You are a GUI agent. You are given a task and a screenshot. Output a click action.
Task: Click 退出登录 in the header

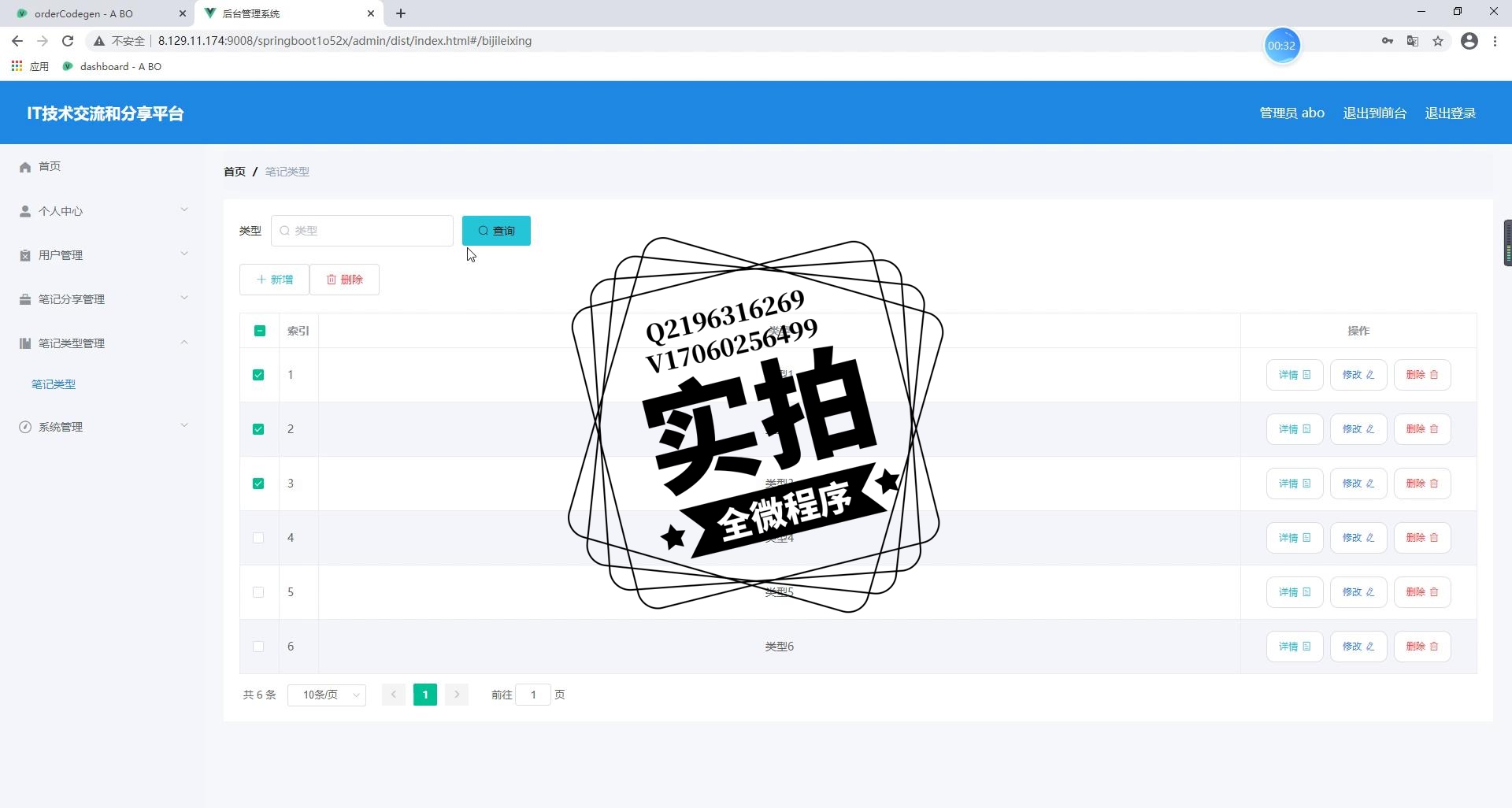(1451, 113)
